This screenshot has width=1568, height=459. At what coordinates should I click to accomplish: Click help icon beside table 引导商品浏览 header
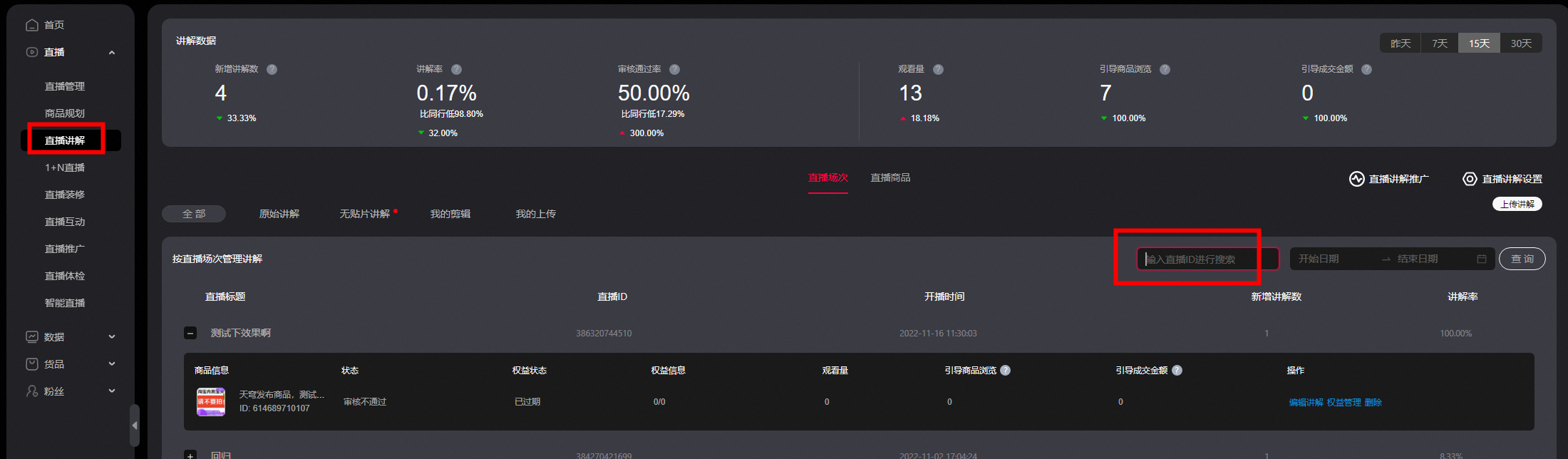pos(1005,370)
